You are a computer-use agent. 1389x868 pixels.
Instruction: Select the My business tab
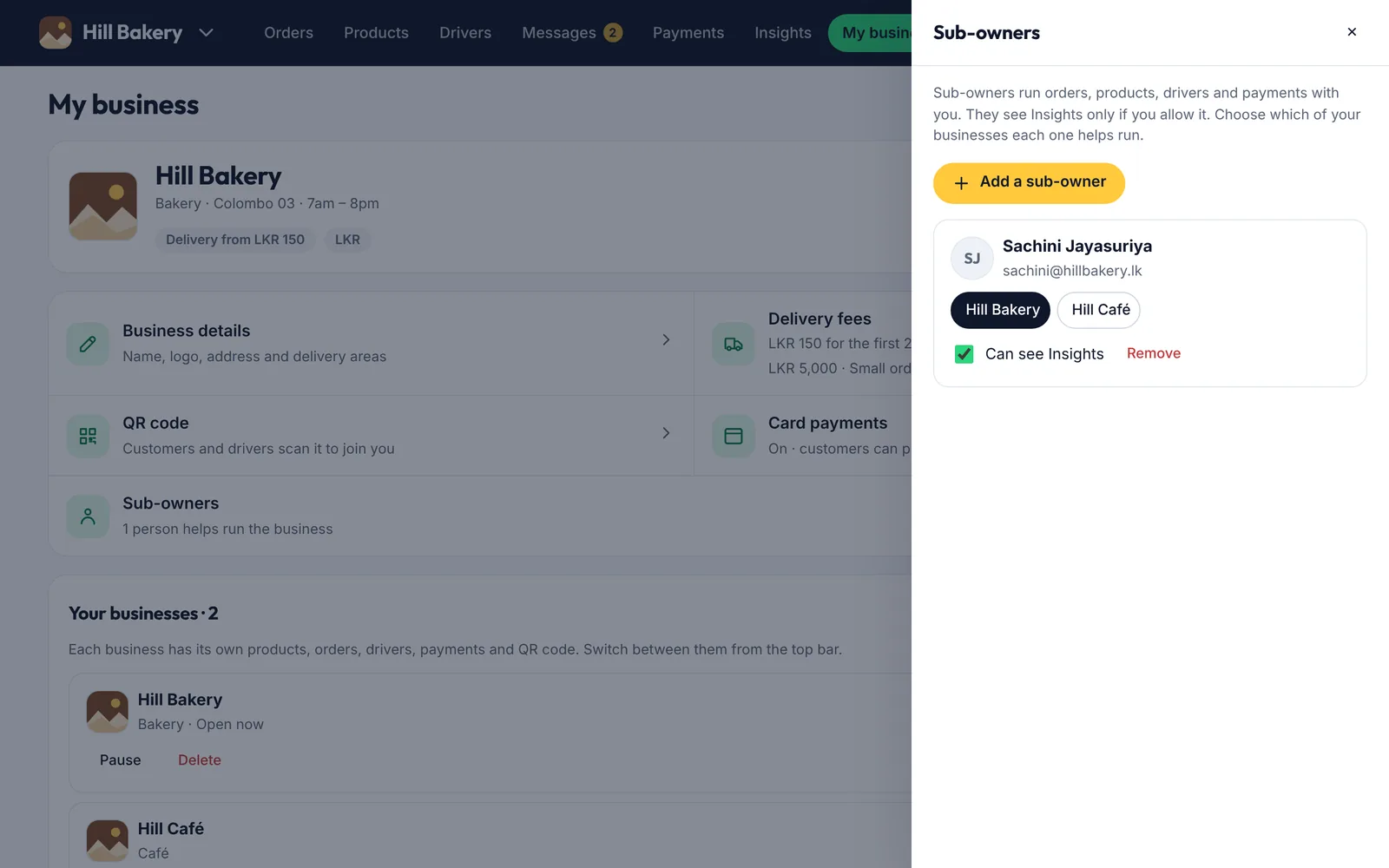click(871, 33)
